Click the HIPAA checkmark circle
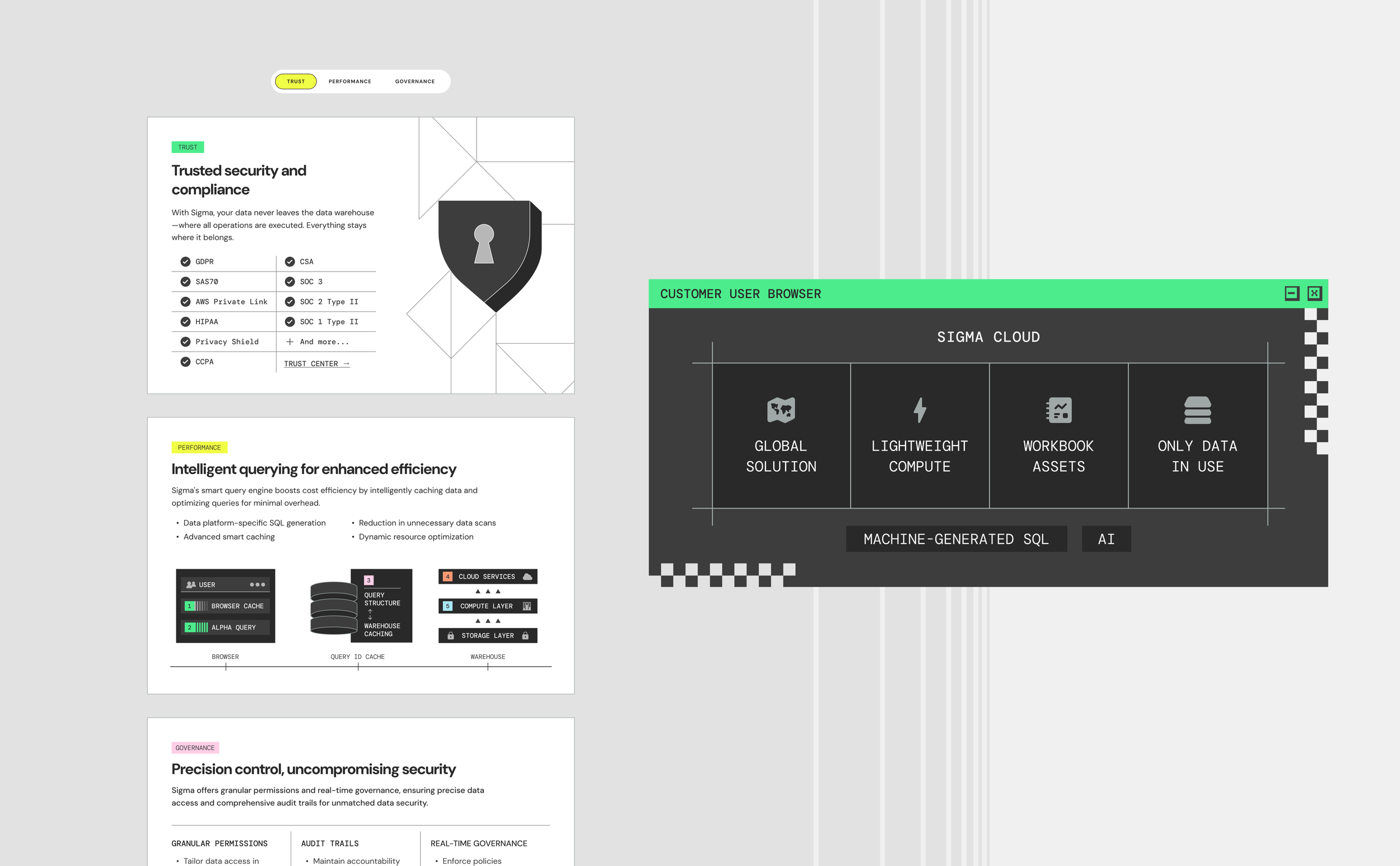 [x=185, y=322]
